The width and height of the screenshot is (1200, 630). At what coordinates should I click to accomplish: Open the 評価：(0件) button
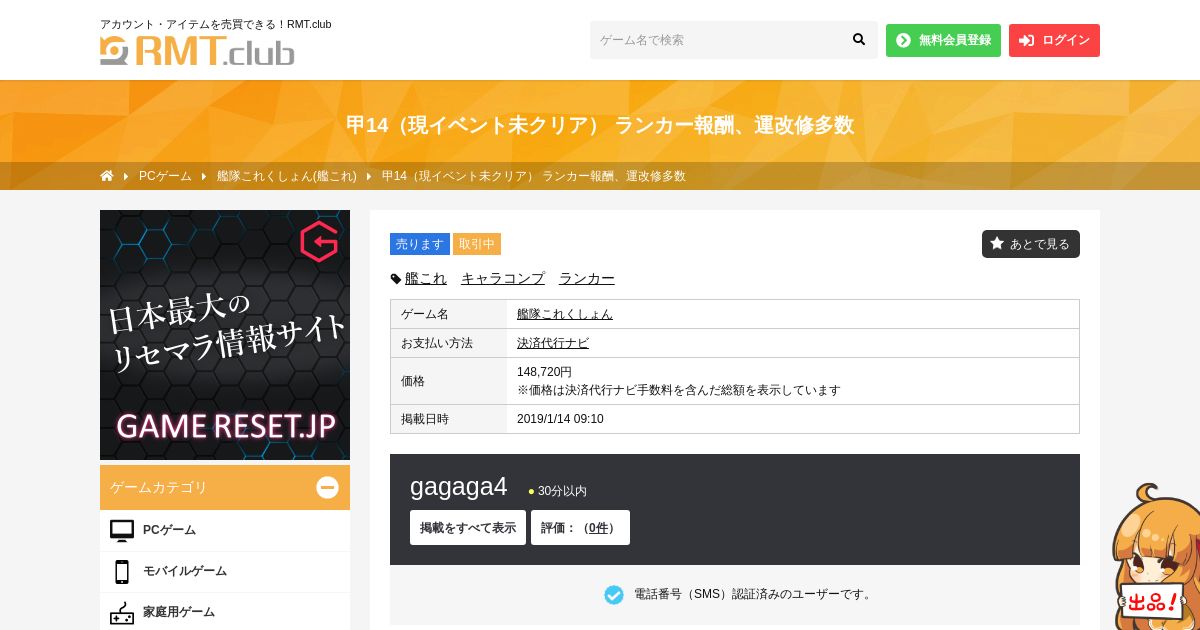coord(580,528)
